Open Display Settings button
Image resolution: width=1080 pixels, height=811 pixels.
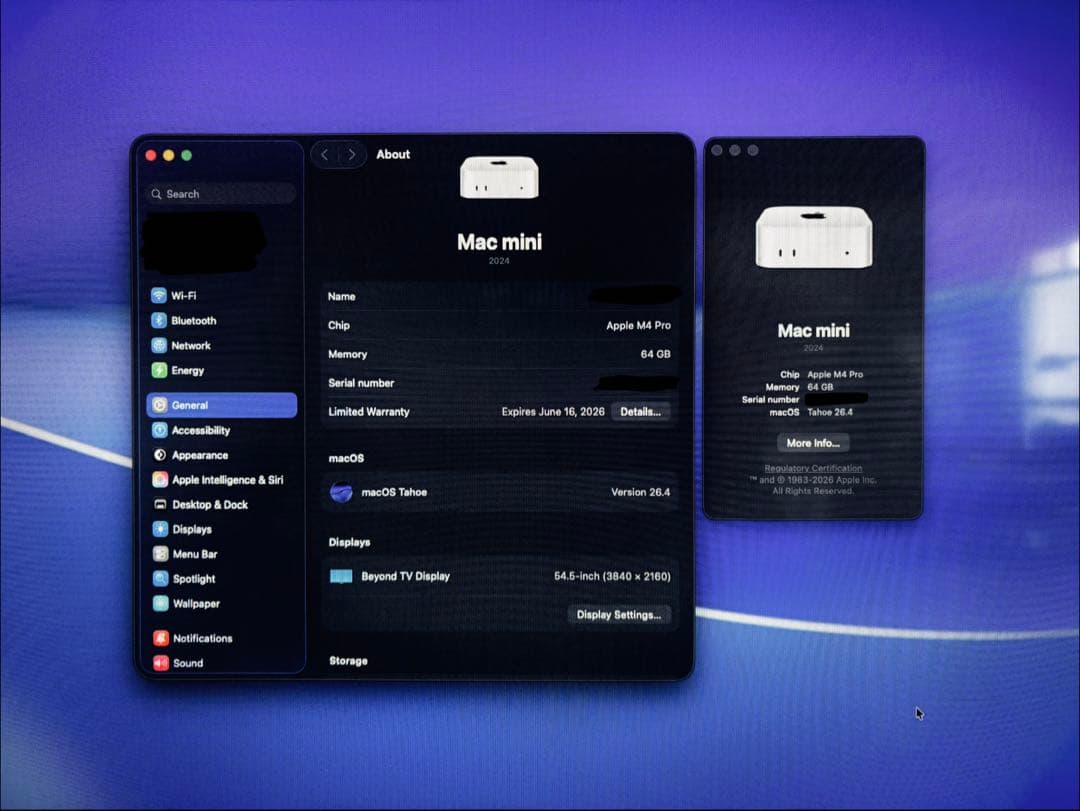coord(619,615)
